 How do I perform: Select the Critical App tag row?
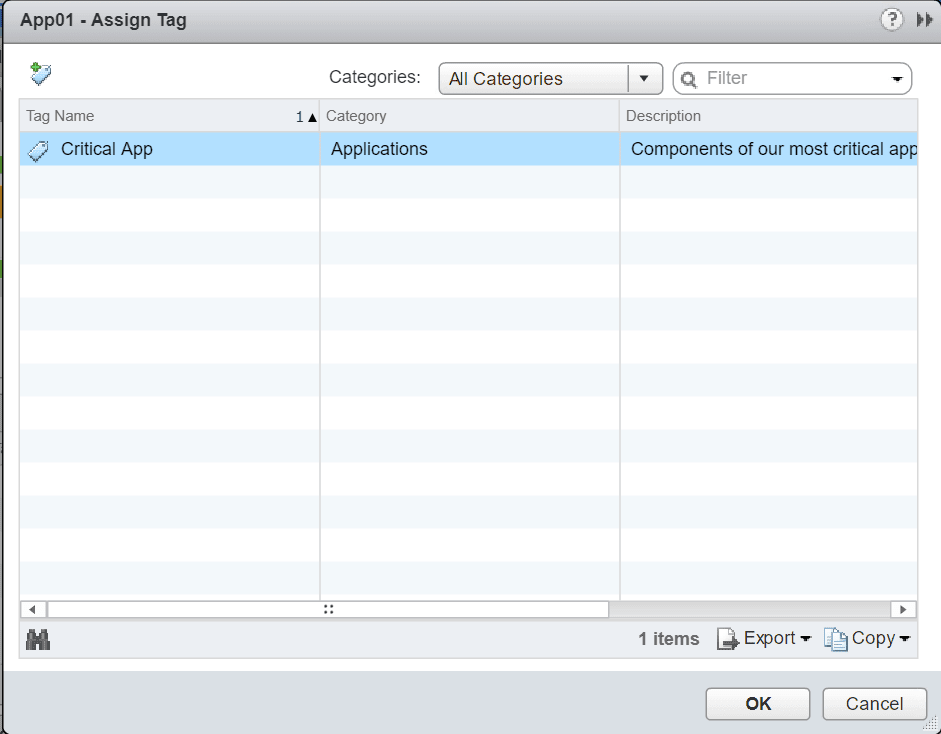pos(468,149)
